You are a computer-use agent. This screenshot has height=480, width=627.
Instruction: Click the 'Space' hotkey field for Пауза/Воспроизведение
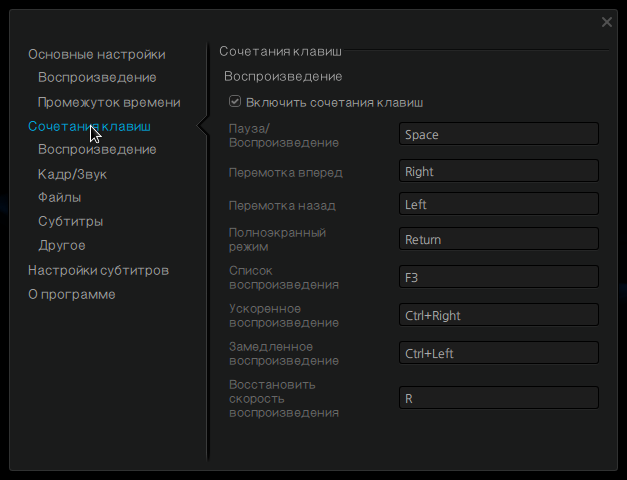coord(499,134)
